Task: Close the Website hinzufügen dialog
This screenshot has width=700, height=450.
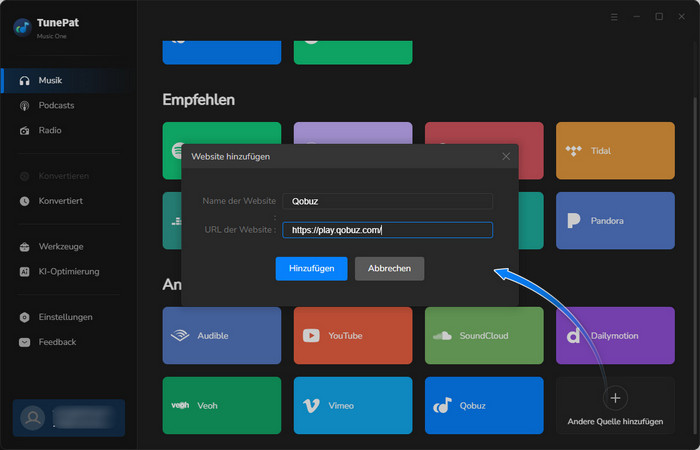Action: (x=506, y=156)
